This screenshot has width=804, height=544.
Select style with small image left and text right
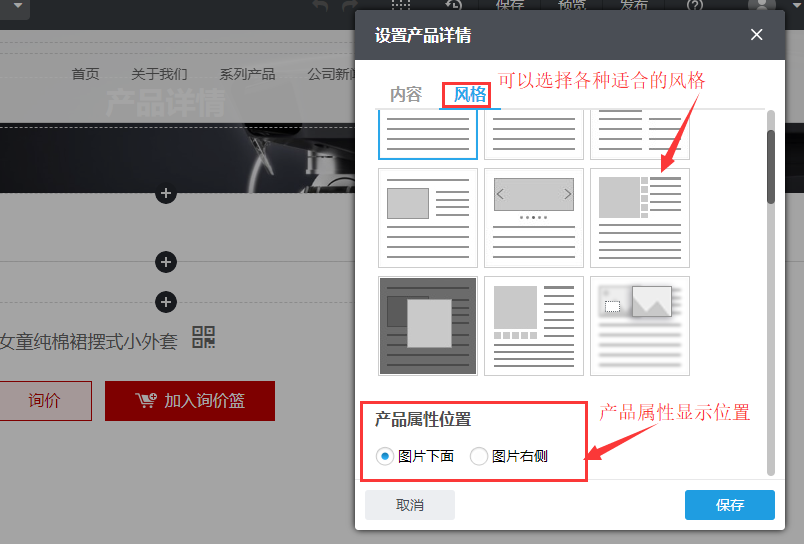click(x=428, y=218)
